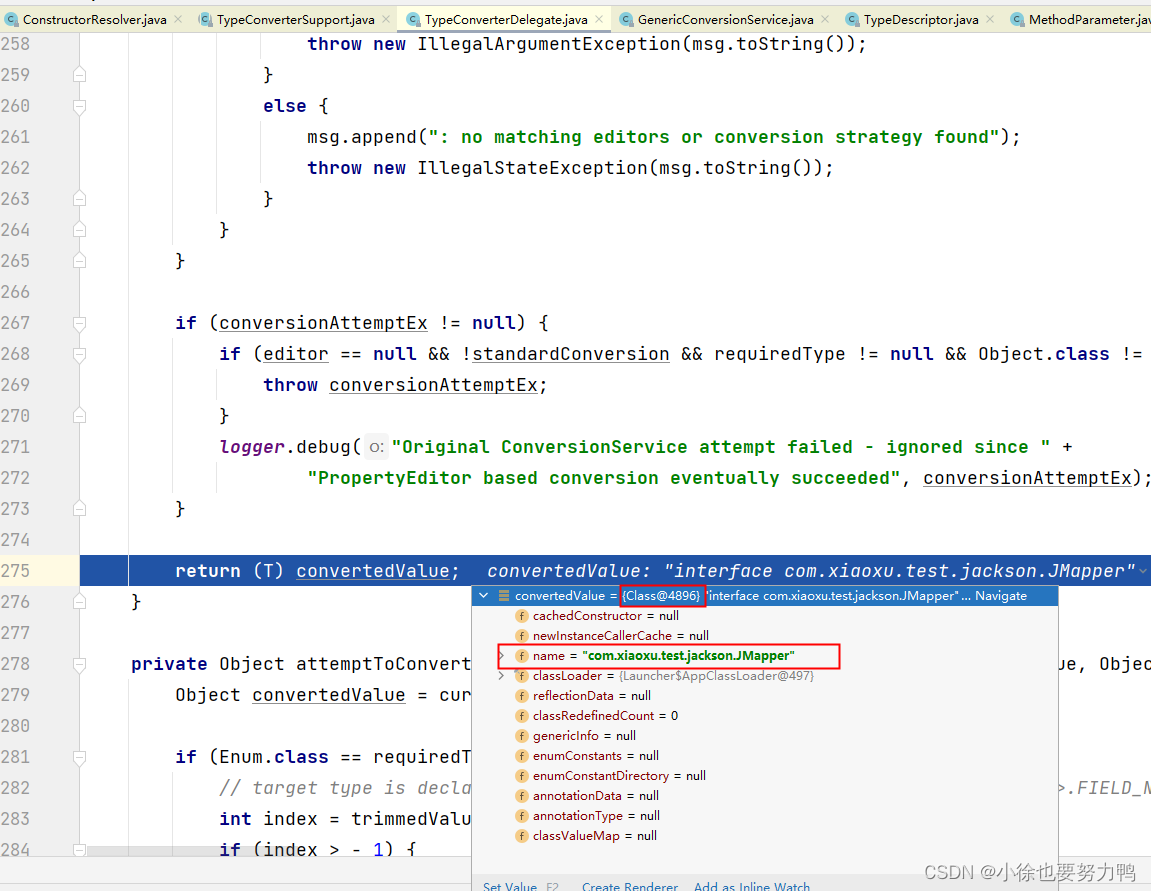Select annotationType = null row
This screenshot has height=891, width=1151.
click(764, 815)
